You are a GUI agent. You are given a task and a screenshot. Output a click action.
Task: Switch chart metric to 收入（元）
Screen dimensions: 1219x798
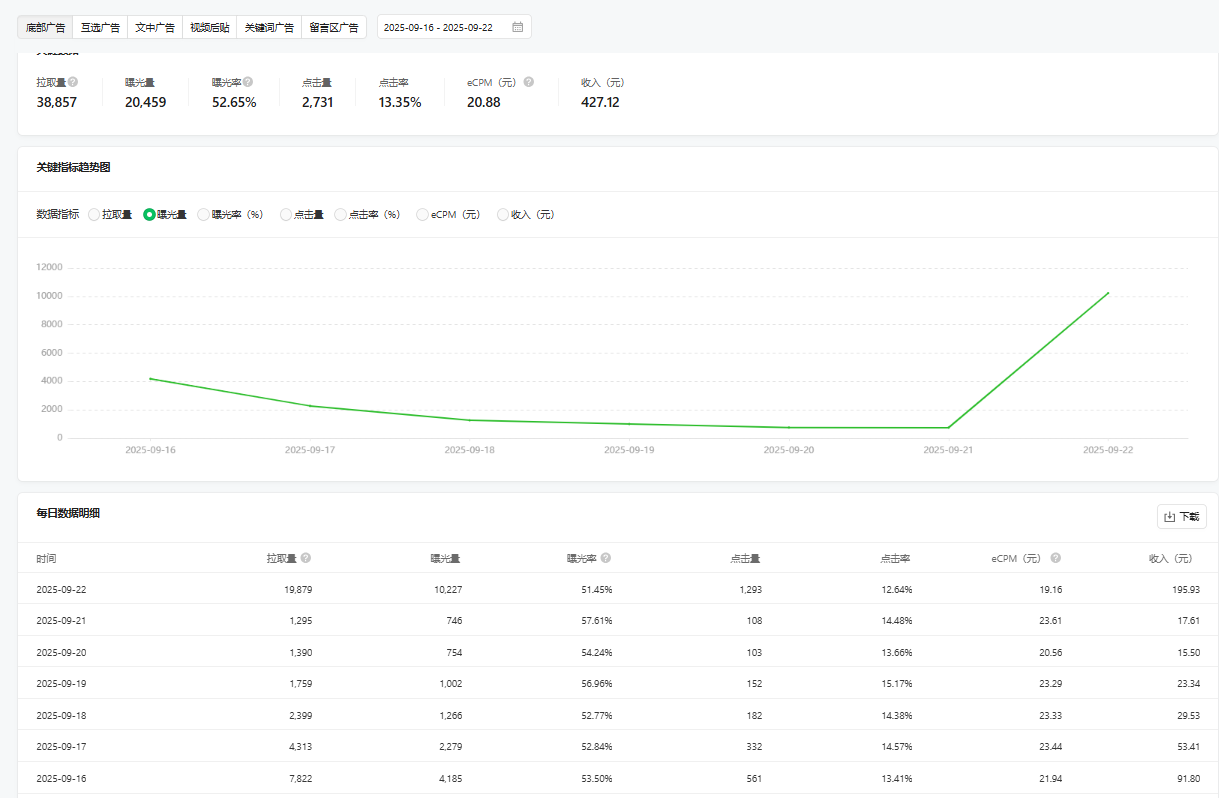coord(503,214)
